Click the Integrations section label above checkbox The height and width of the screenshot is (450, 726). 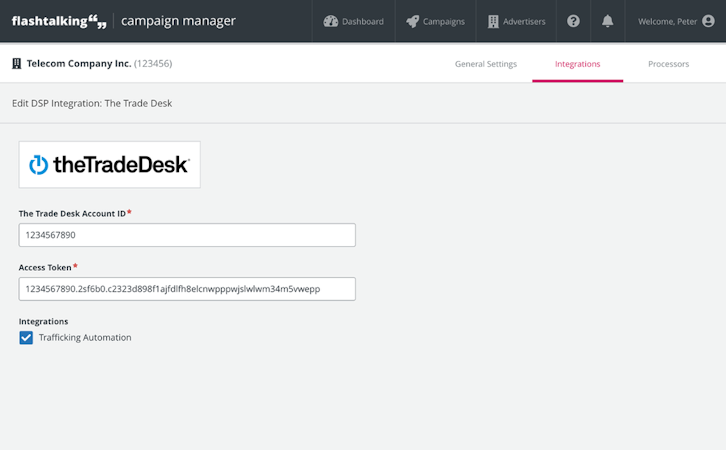point(44,321)
